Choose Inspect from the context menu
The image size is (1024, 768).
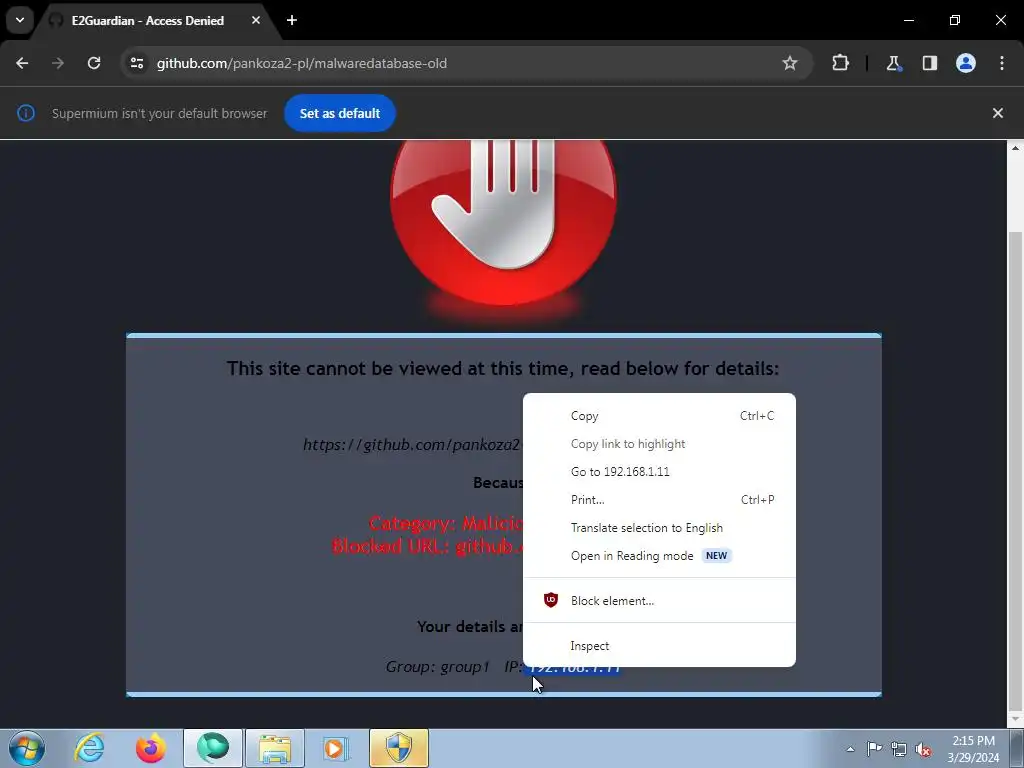tap(659, 646)
